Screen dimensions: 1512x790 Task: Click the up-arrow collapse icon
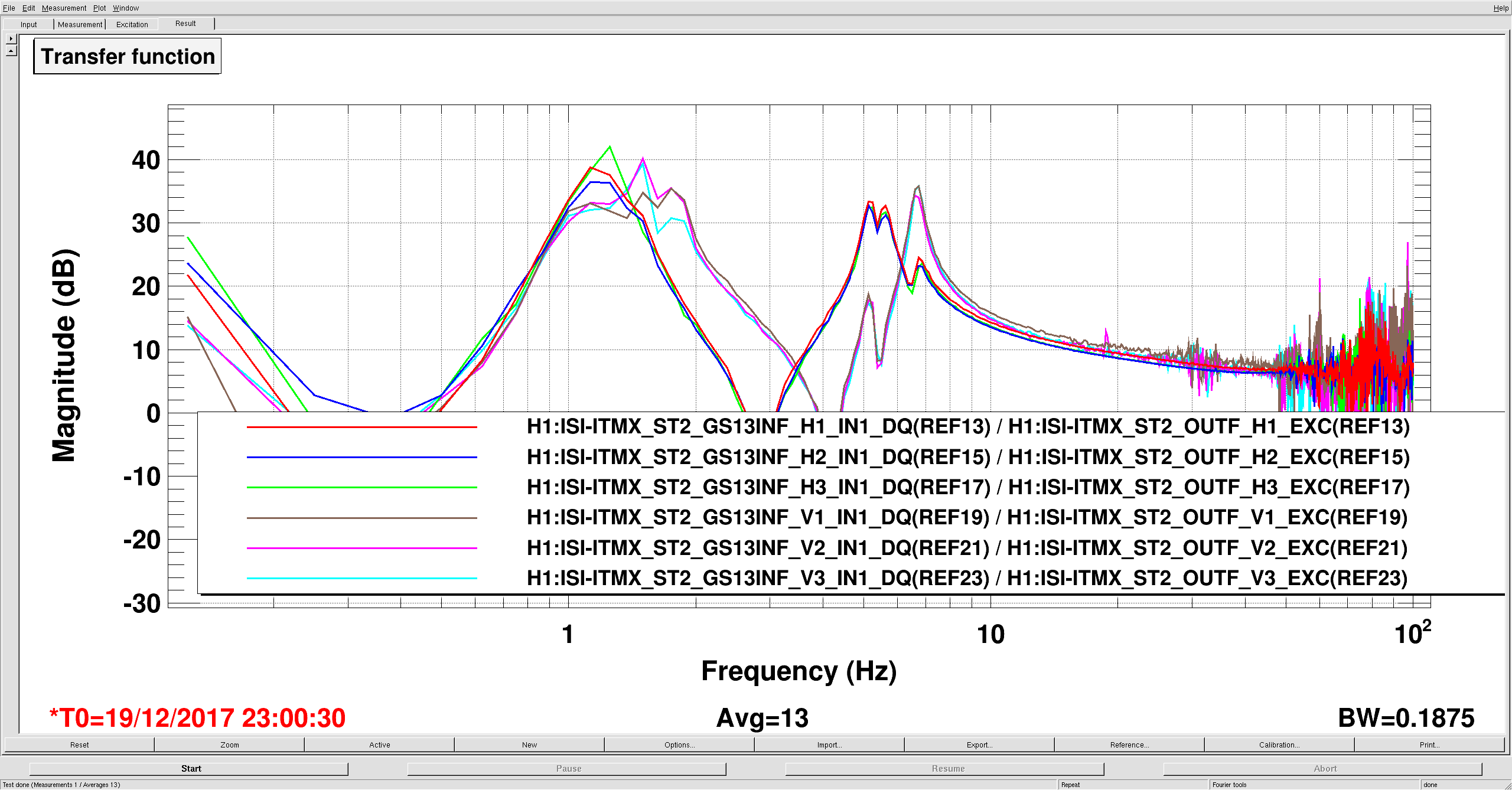[x=11, y=51]
